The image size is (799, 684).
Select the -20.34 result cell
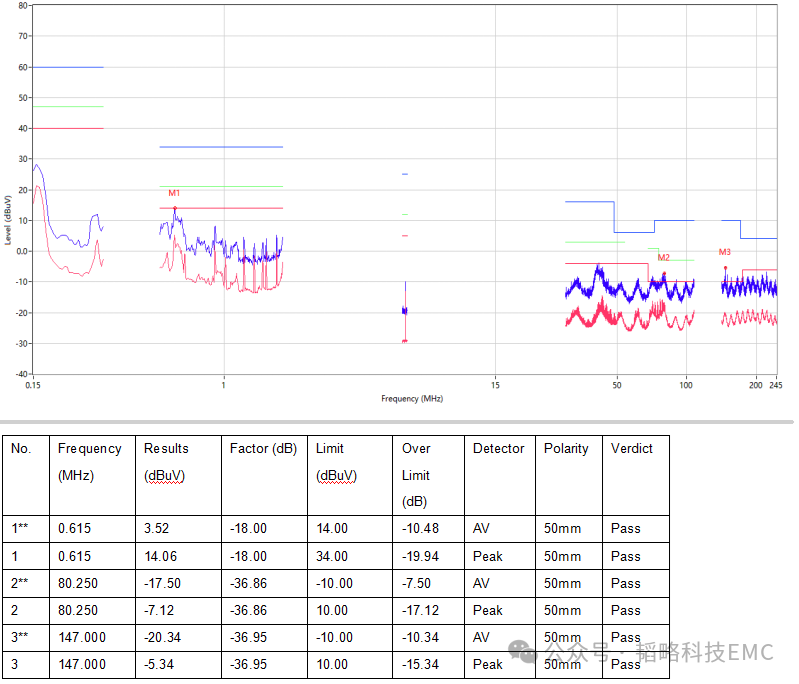click(x=162, y=637)
